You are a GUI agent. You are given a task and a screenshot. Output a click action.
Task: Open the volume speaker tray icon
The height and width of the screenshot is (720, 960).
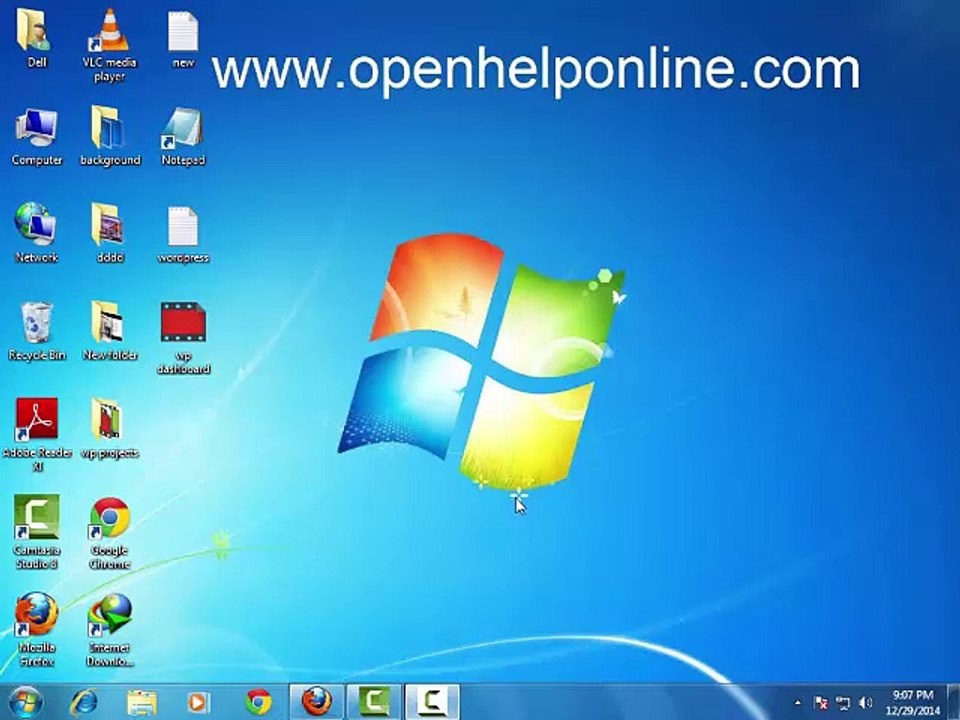coord(865,703)
